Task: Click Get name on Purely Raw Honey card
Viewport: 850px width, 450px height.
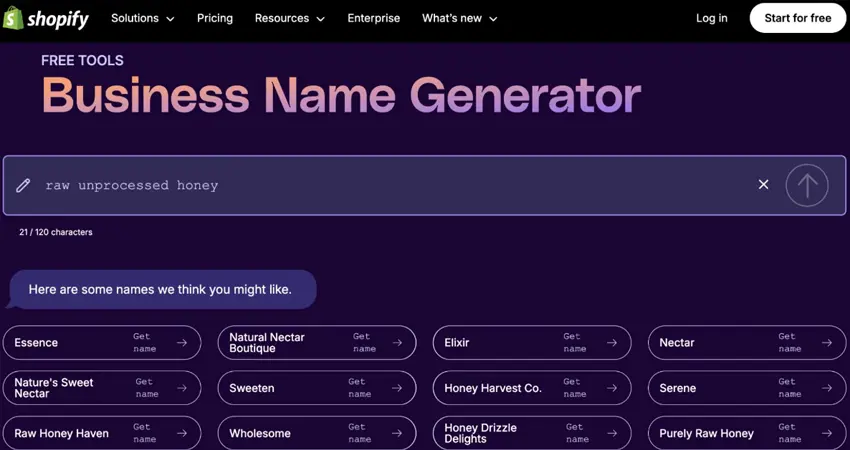Action: click(x=790, y=433)
